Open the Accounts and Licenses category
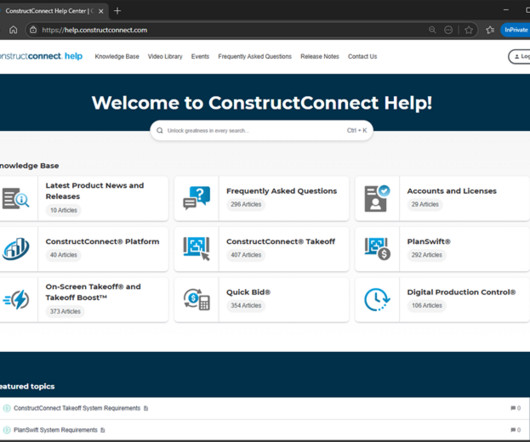The width and height of the screenshot is (530, 442). (x=452, y=191)
